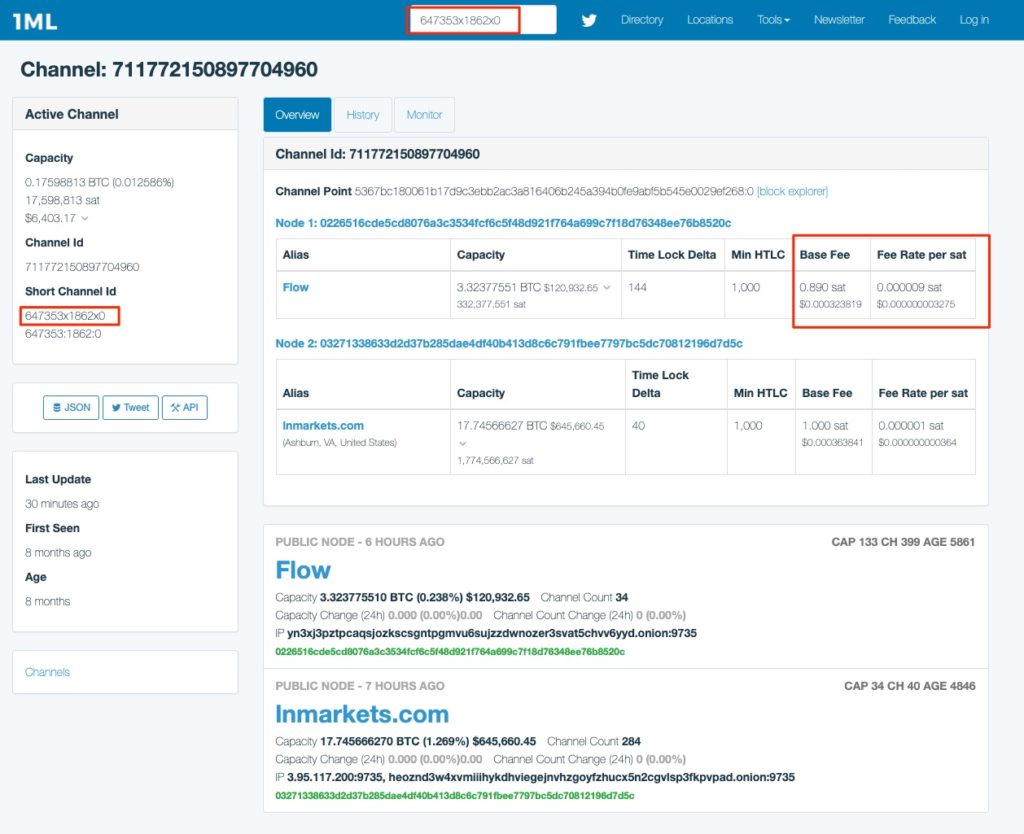The height and width of the screenshot is (834, 1024).
Task: Click the search field containing 647353x1862x0
Action: (x=481, y=20)
